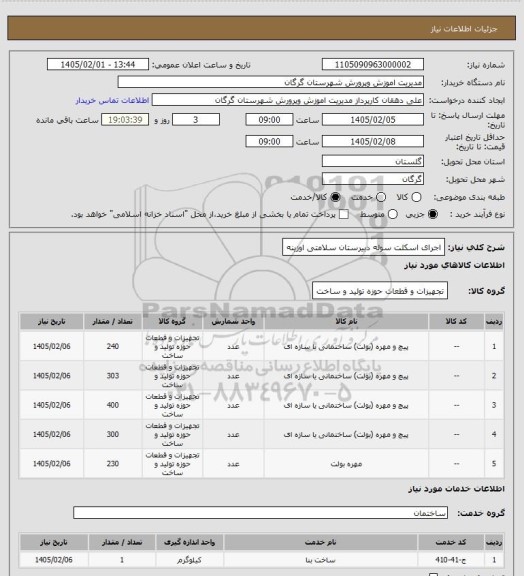Click the row 1 پیچ و مهره item name
Viewport: 524px width, 576px height.
[x=346, y=346]
